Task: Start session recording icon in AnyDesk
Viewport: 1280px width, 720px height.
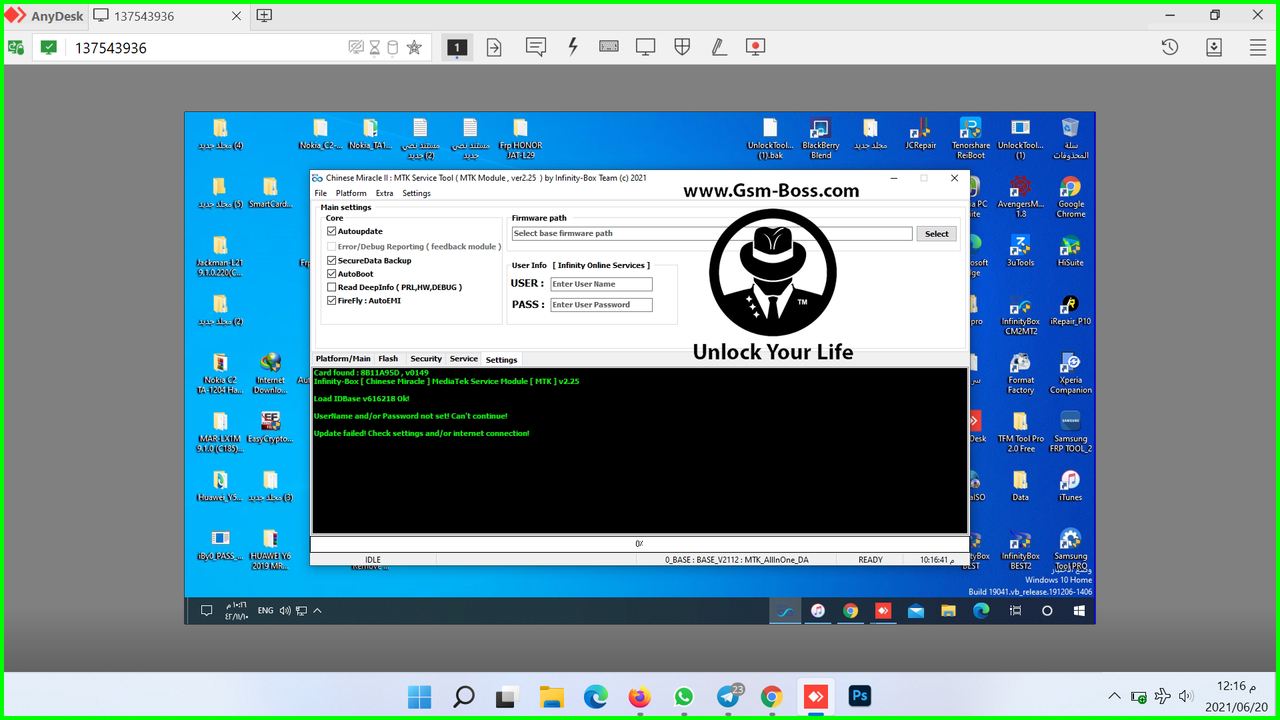Action: (756, 47)
